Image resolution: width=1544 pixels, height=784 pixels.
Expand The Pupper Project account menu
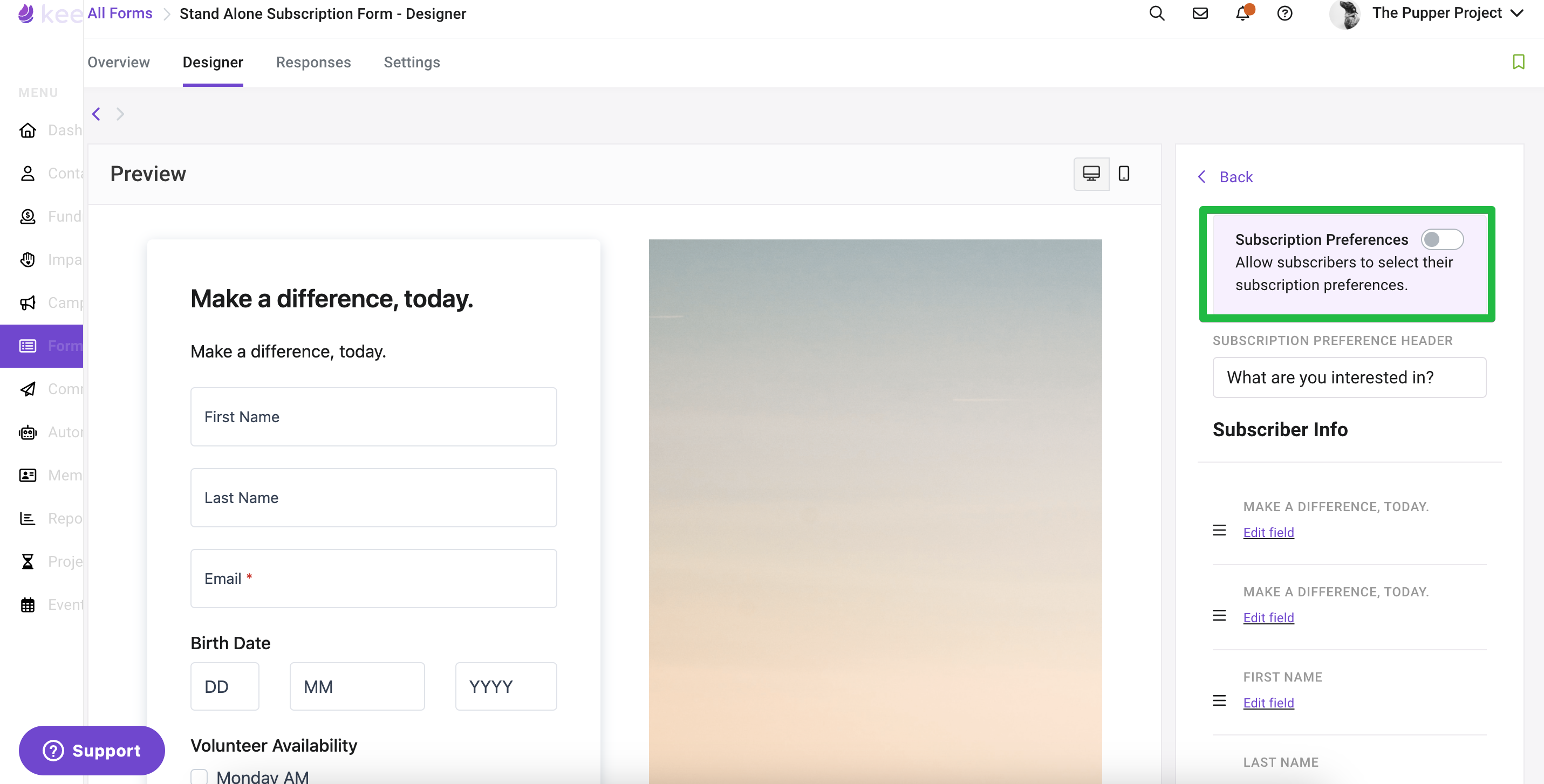(1516, 13)
